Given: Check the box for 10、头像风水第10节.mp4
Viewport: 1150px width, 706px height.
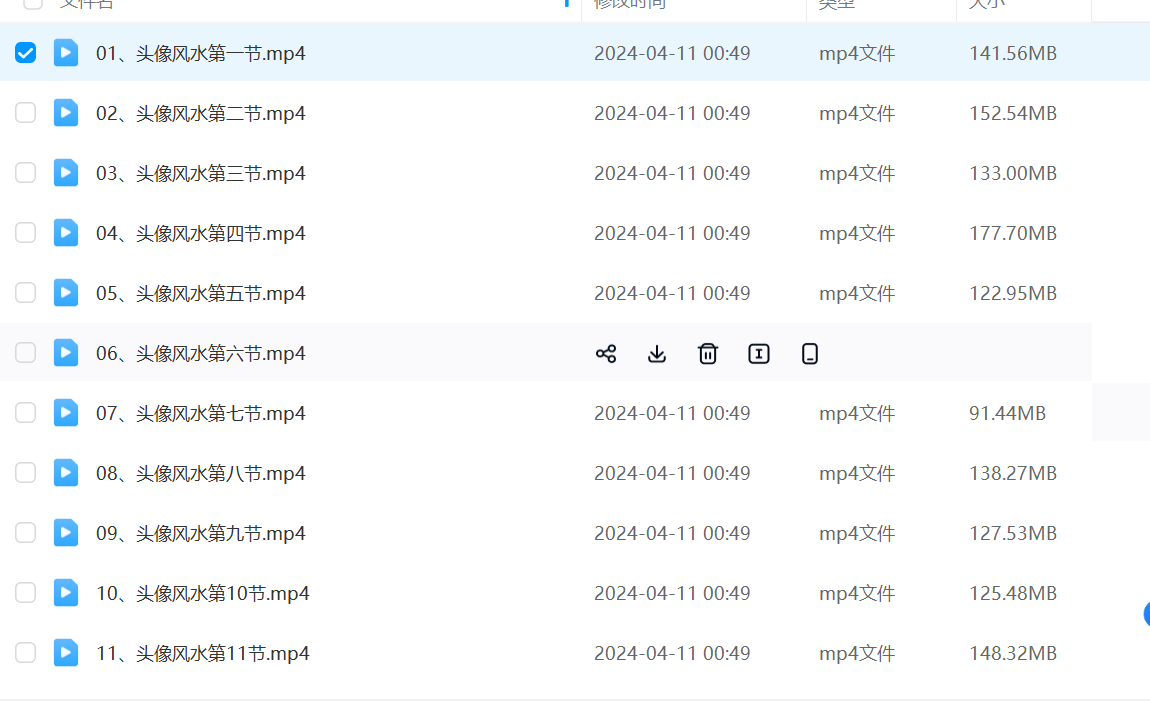Looking at the screenshot, I should pos(26,593).
